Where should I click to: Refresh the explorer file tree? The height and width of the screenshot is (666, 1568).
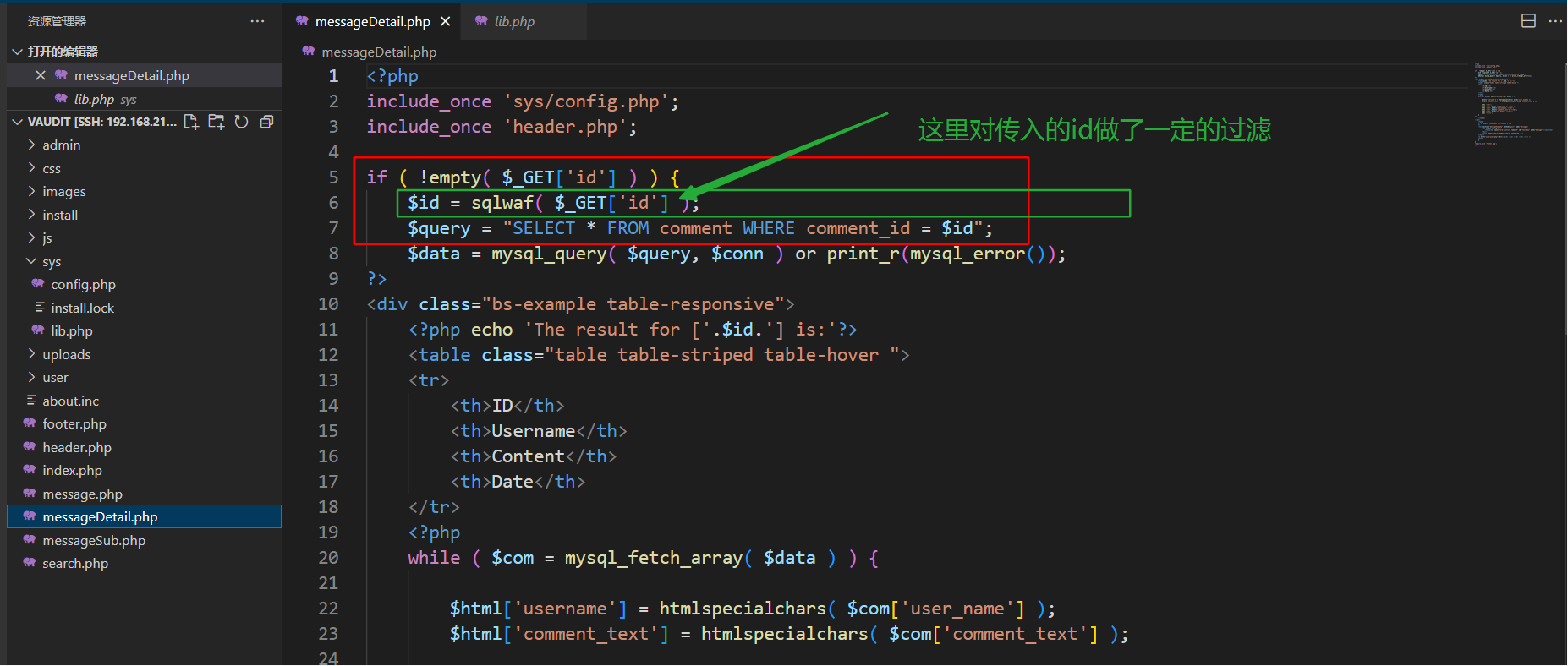[241, 122]
